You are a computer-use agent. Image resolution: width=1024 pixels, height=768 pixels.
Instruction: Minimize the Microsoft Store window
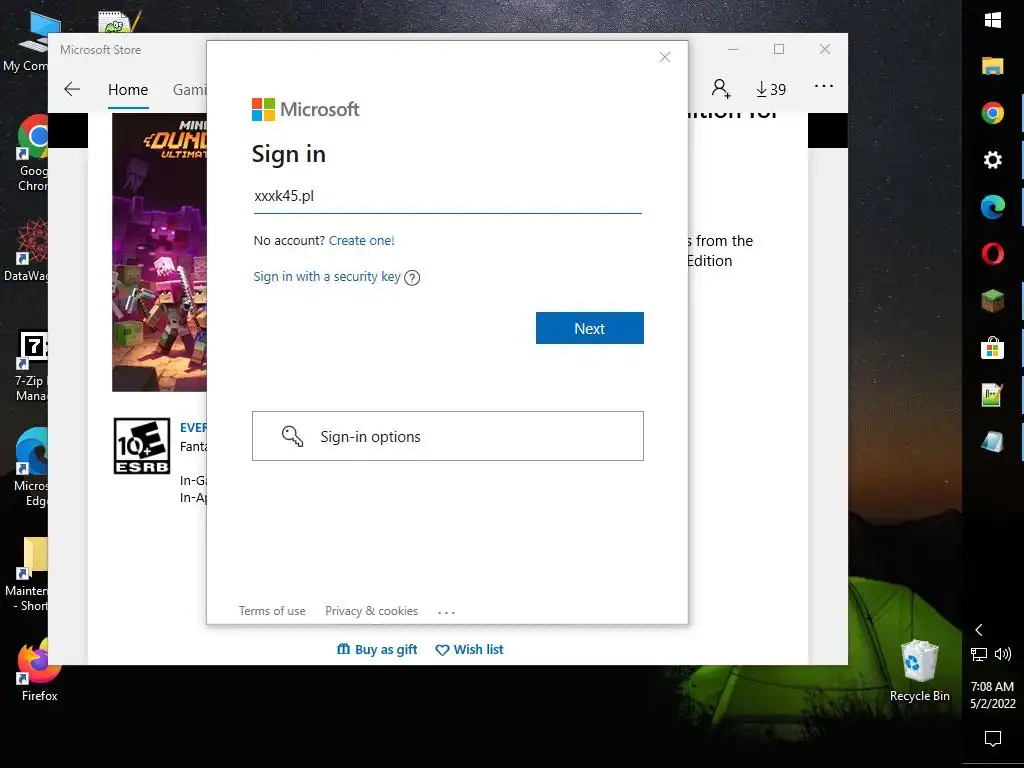733,49
